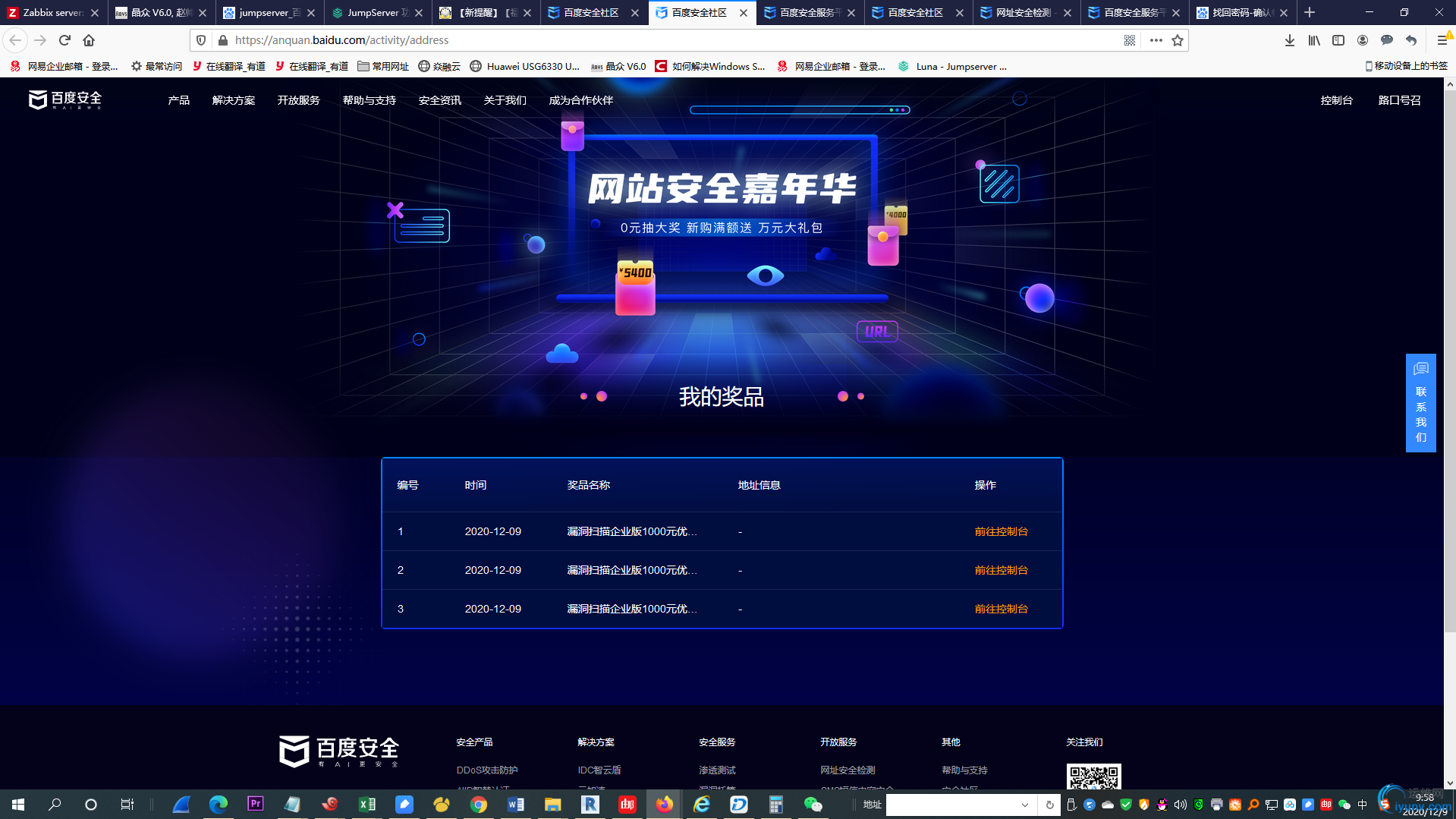Open the 帮助与支持 footer link

[x=964, y=770]
